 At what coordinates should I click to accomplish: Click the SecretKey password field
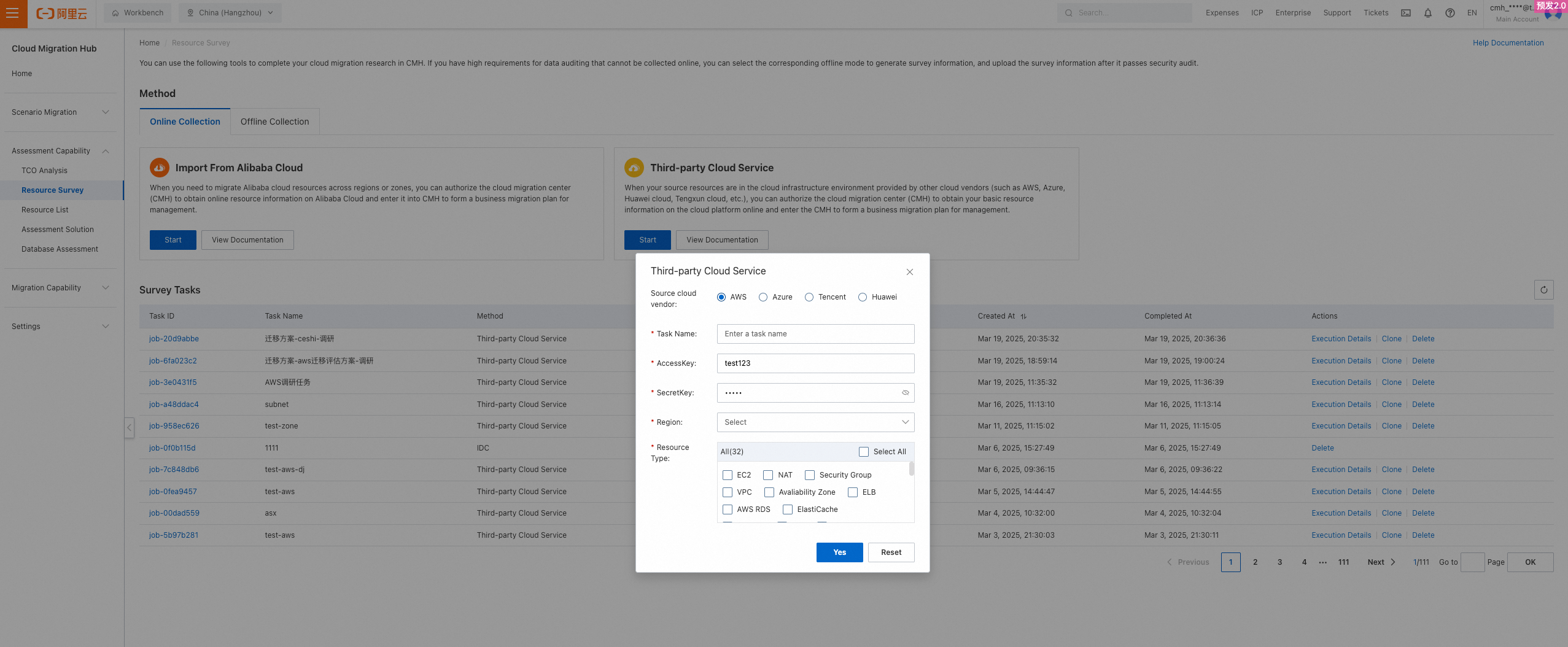[x=815, y=393]
